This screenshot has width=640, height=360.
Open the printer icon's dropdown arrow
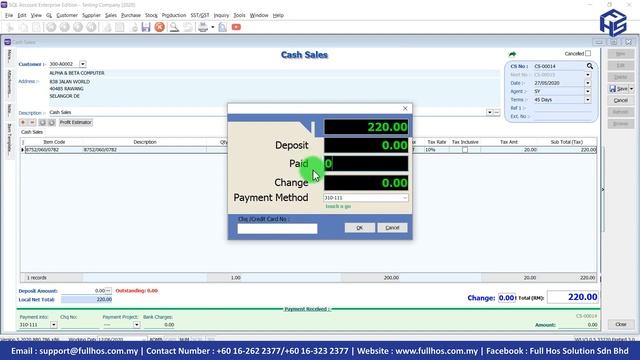tap(213, 27)
